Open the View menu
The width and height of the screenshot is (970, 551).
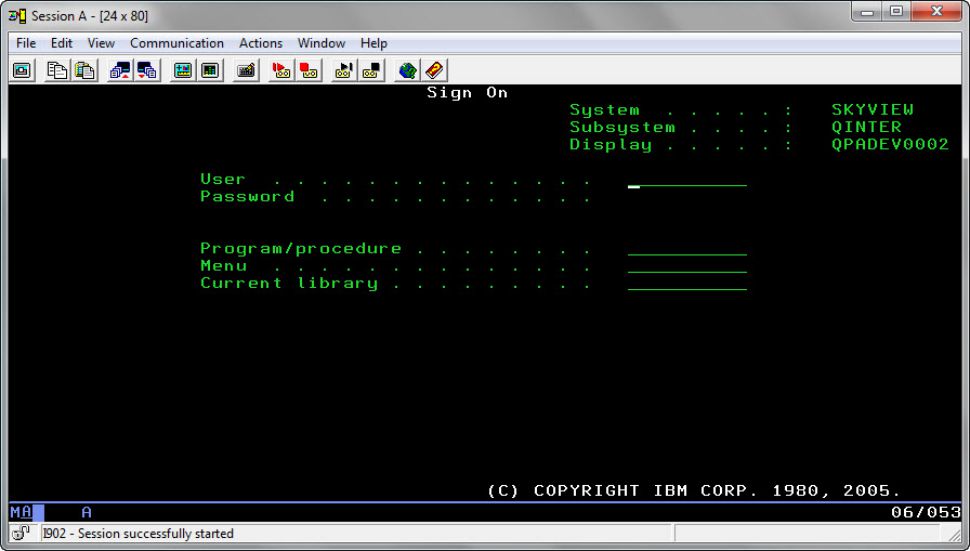point(101,43)
